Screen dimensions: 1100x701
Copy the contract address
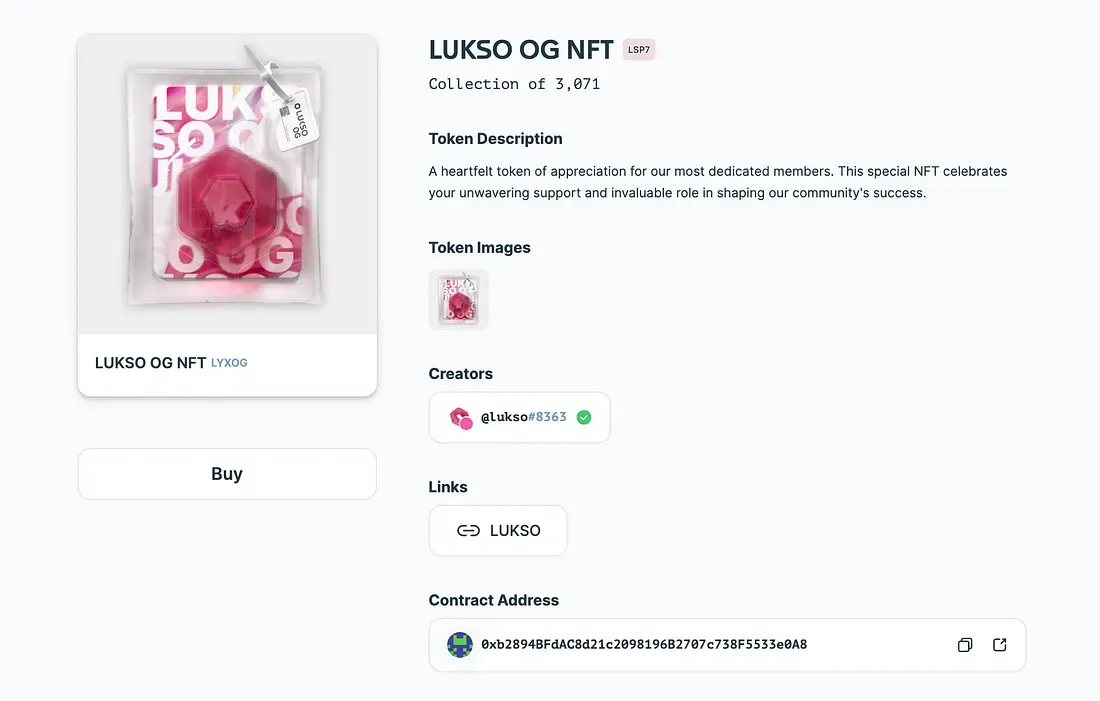click(x=964, y=645)
